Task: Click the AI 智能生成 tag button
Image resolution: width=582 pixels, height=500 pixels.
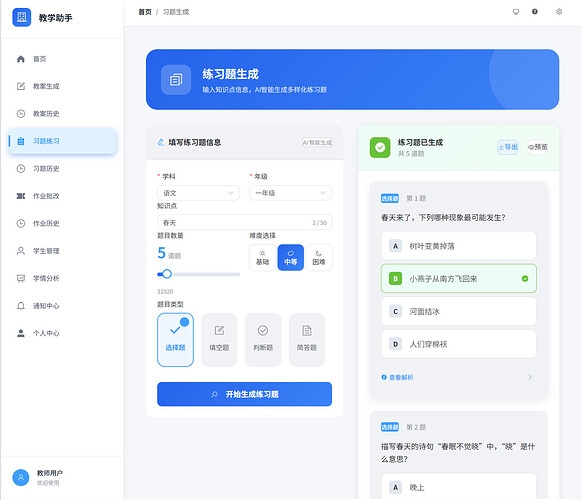Action: coord(317,143)
